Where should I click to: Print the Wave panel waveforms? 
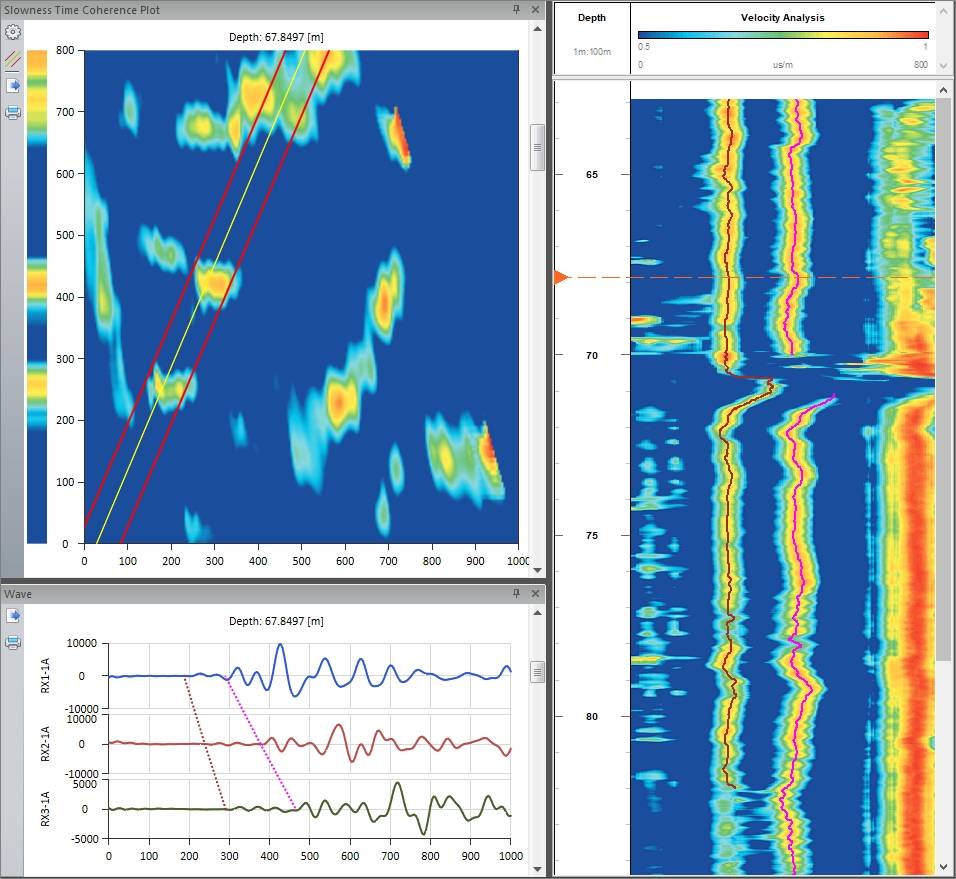pyautogui.click(x=13, y=643)
